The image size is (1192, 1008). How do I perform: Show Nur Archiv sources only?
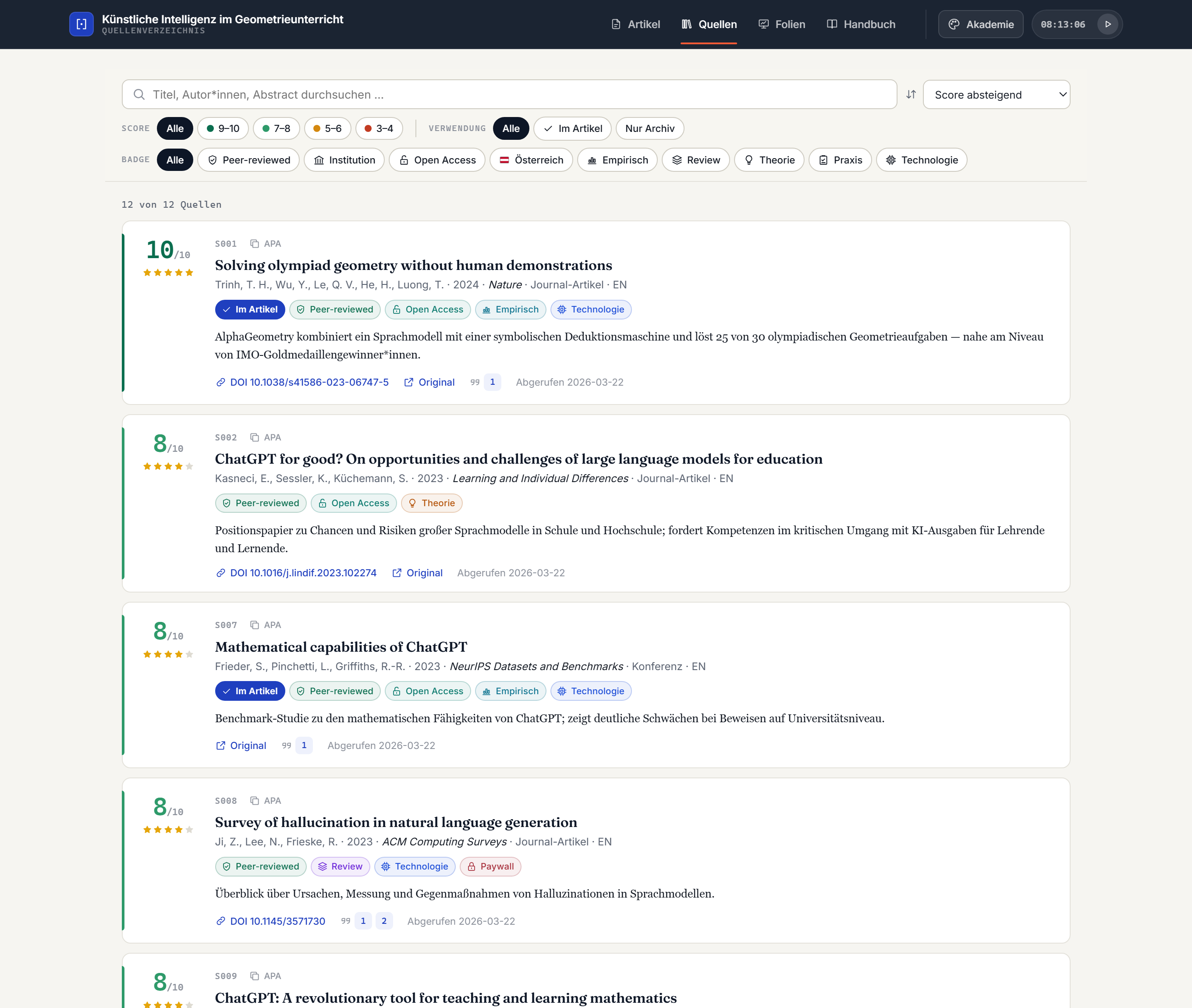650,128
